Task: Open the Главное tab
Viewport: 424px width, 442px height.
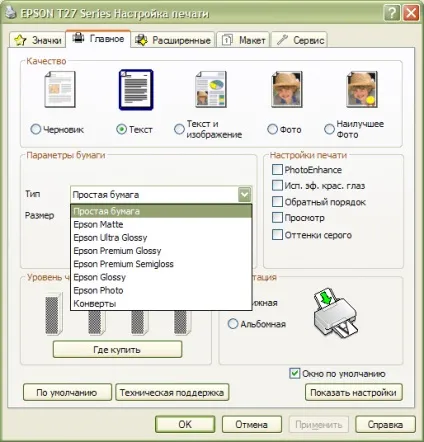Action: 98,39
